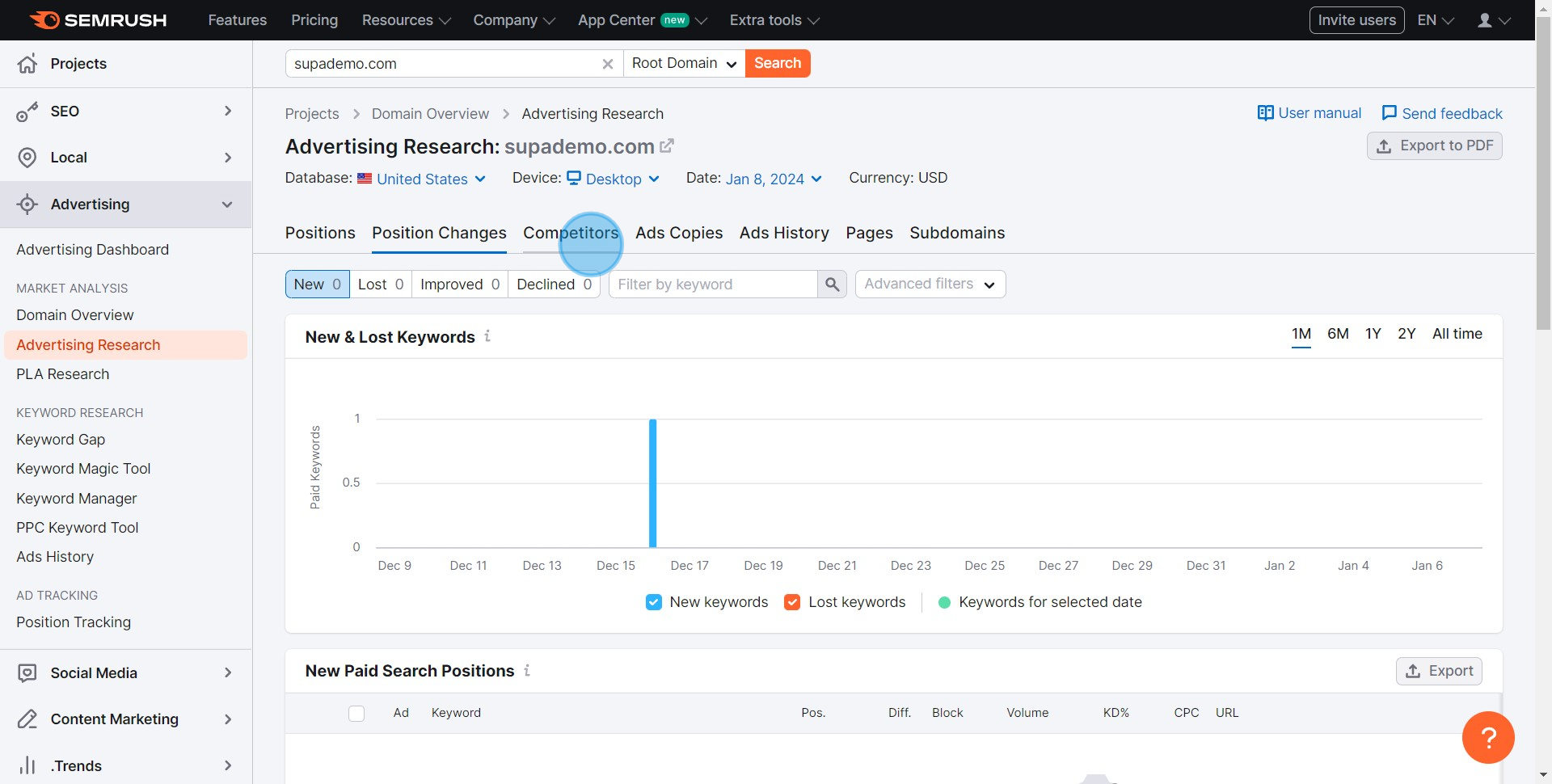Click the page vertical scrollbar

click(1543, 174)
